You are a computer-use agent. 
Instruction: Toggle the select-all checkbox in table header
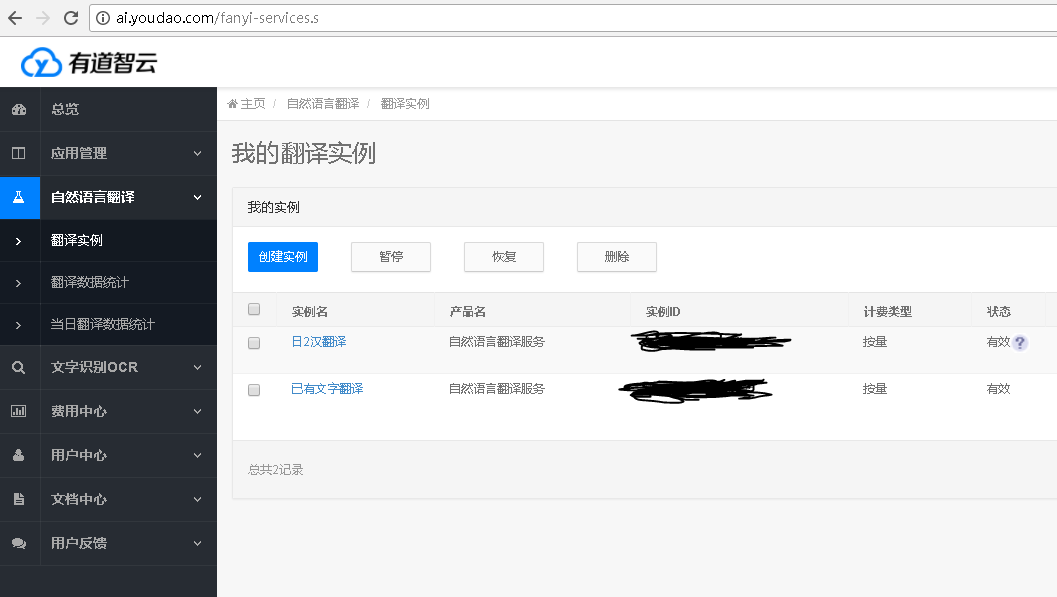254,309
